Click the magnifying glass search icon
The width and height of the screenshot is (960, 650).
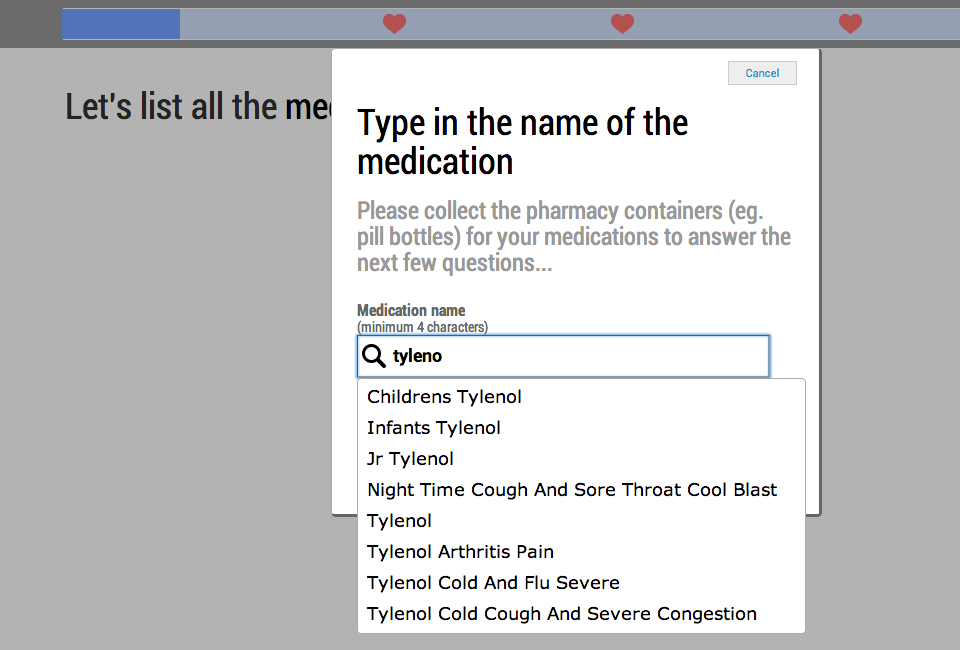373,356
